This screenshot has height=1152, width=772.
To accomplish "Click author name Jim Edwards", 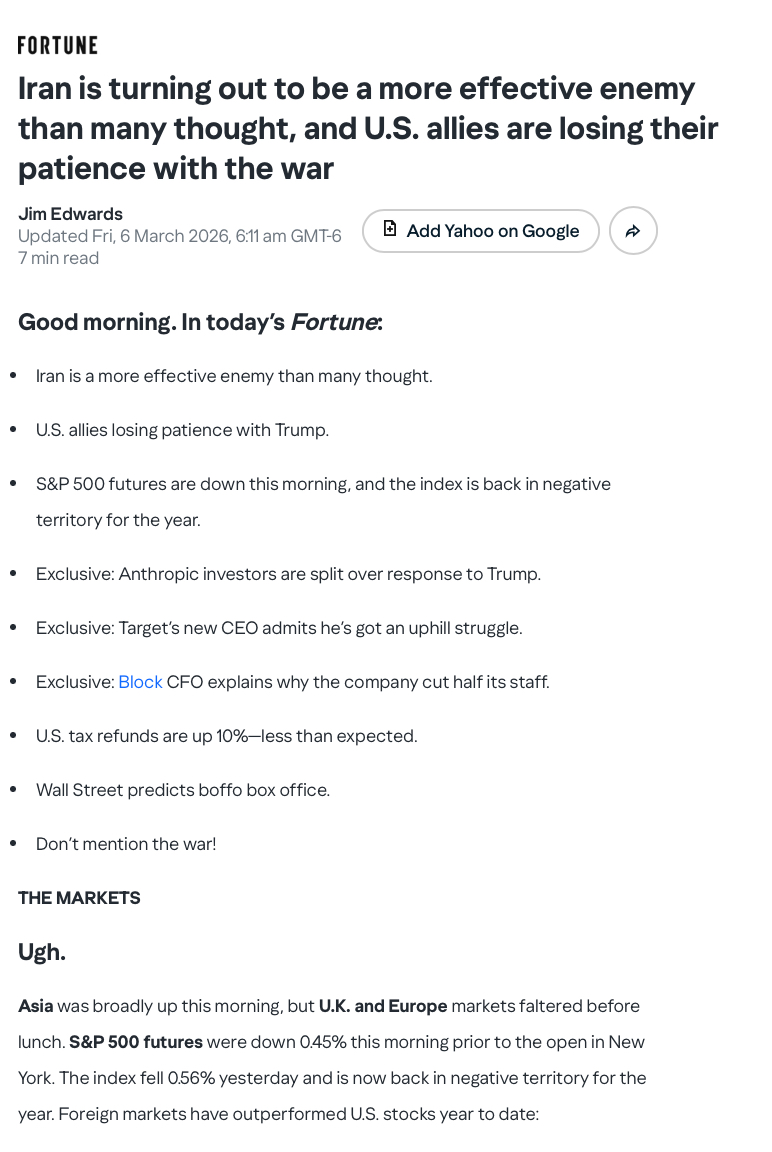I will pos(70,214).
